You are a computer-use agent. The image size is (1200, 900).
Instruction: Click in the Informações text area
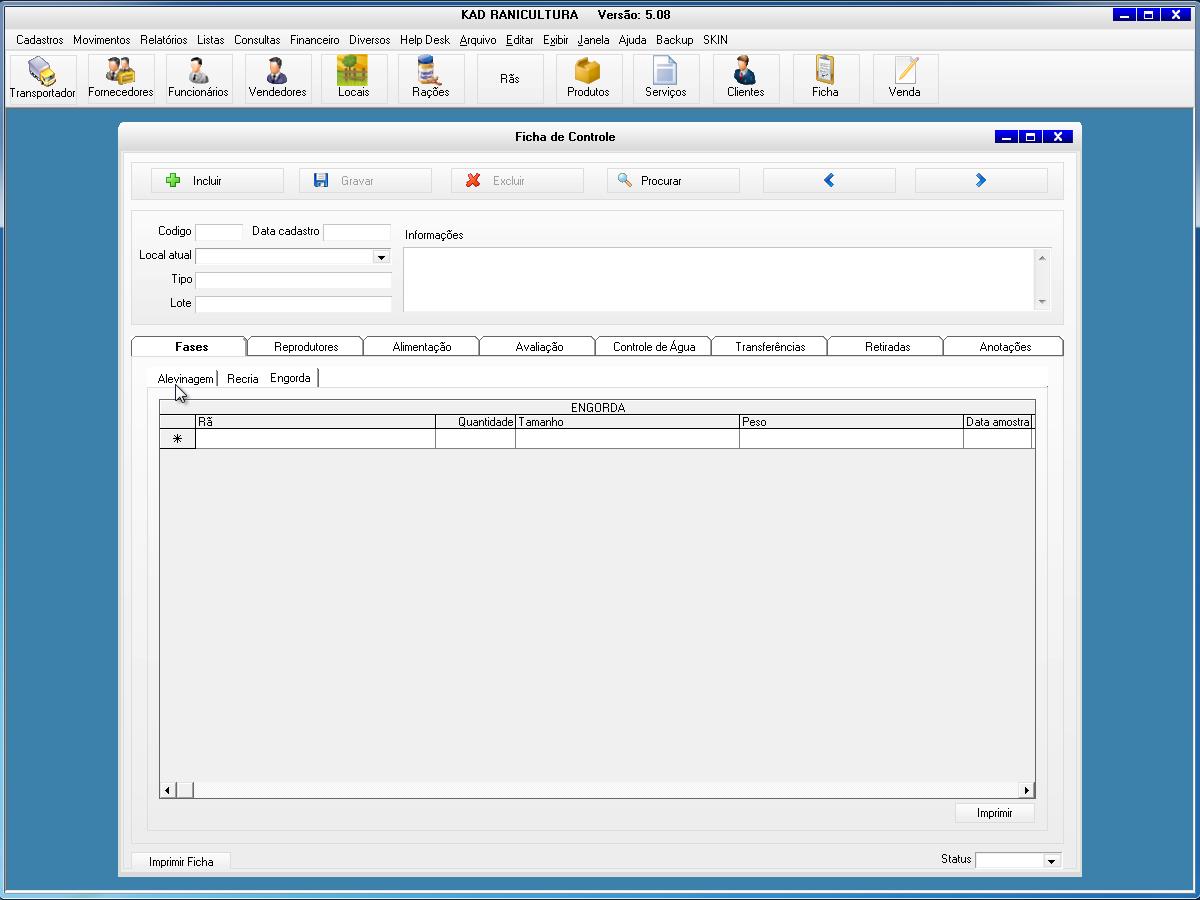(719, 279)
